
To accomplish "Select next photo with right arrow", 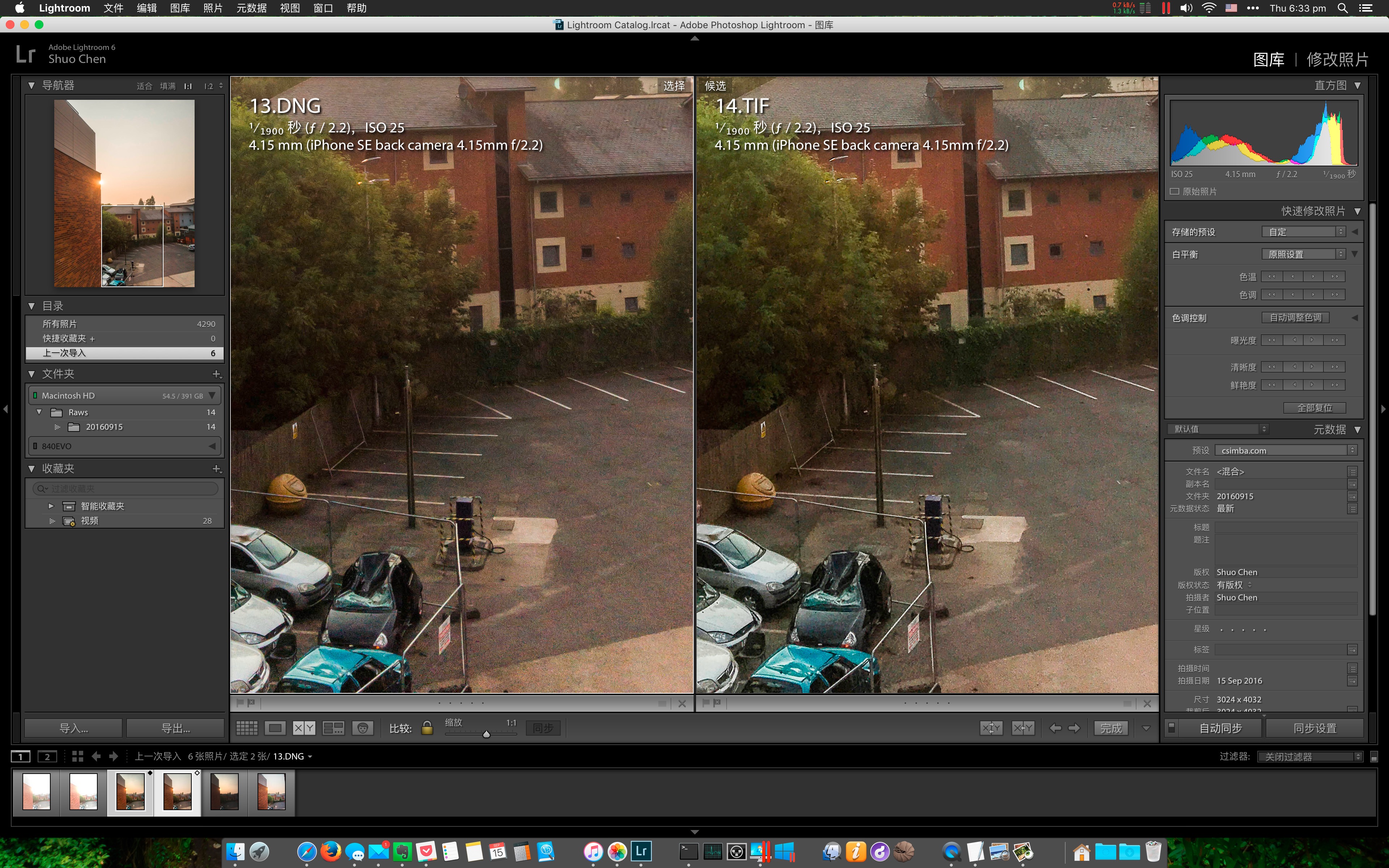I will [x=1074, y=728].
